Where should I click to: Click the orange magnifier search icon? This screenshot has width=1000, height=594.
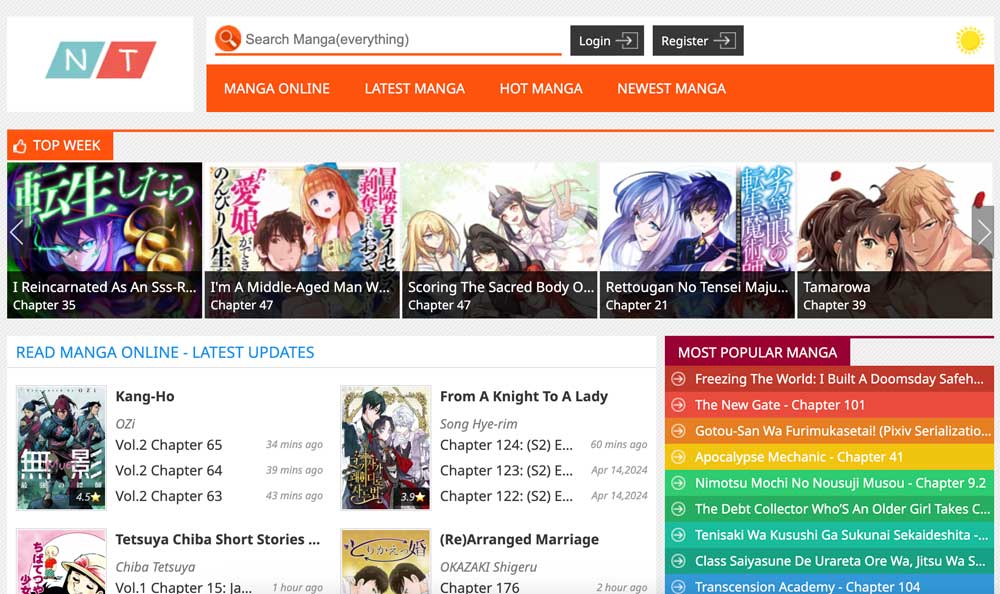tap(228, 39)
